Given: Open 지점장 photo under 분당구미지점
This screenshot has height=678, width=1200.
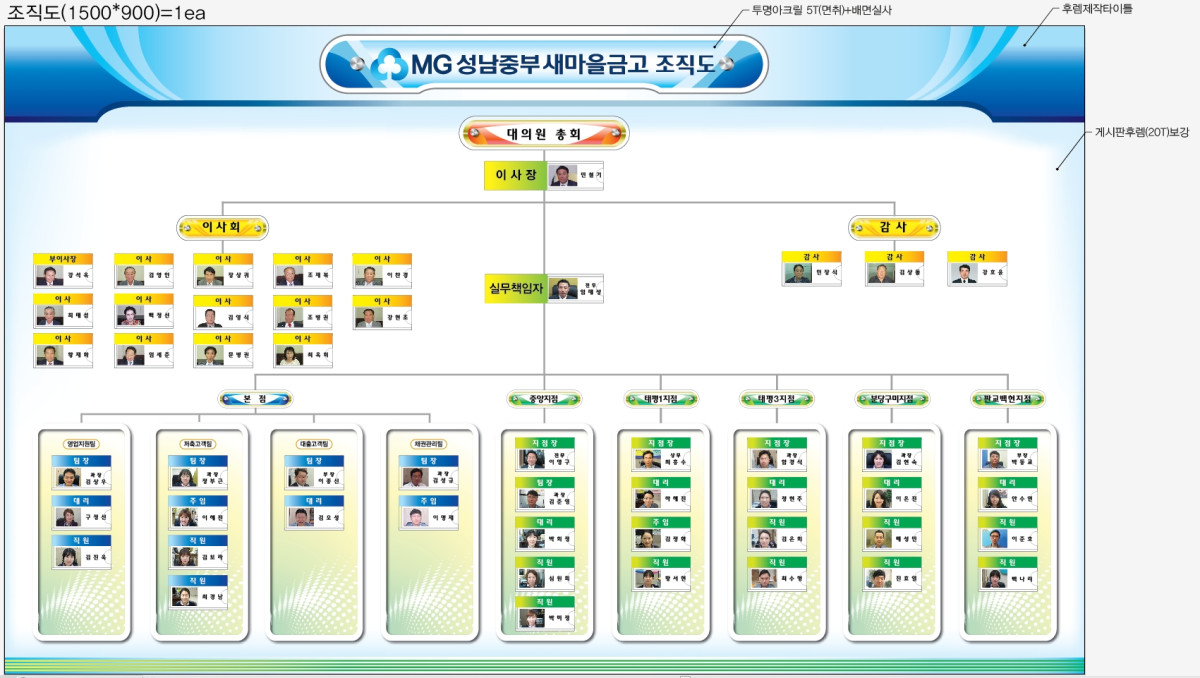Looking at the screenshot, I should click(878, 460).
